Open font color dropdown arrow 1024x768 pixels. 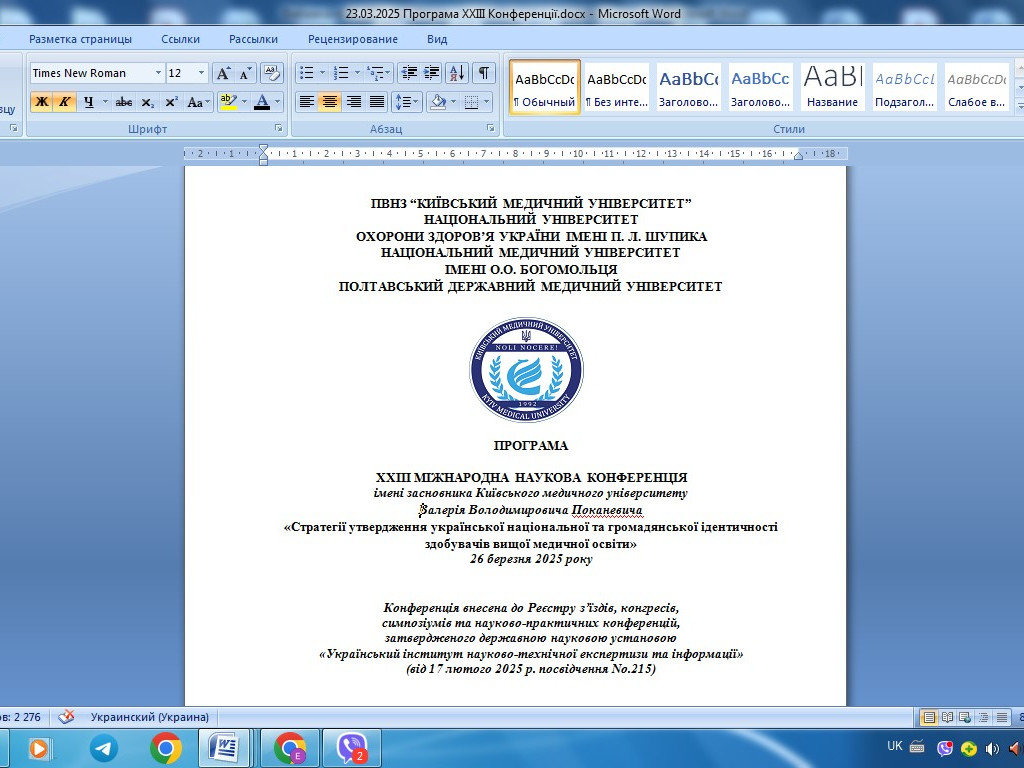[x=278, y=102]
